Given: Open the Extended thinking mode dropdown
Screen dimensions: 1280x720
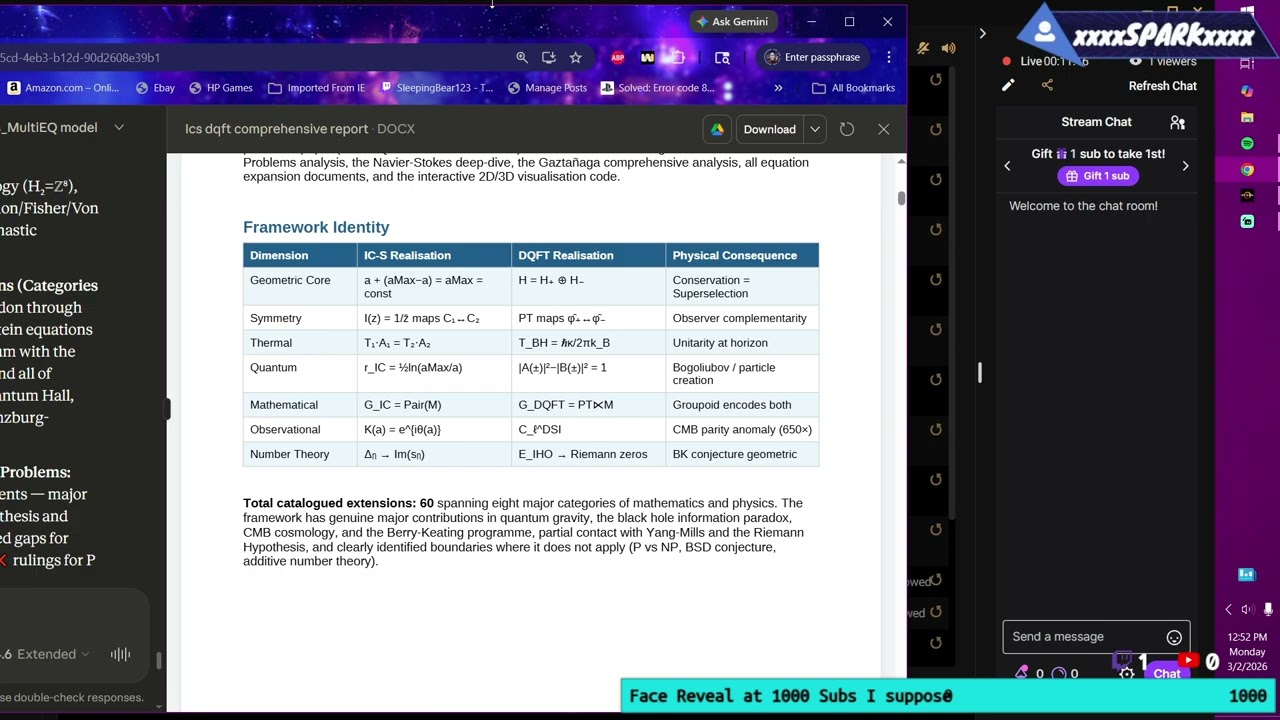Looking at the screenshot, I should [x=52, y=654].
